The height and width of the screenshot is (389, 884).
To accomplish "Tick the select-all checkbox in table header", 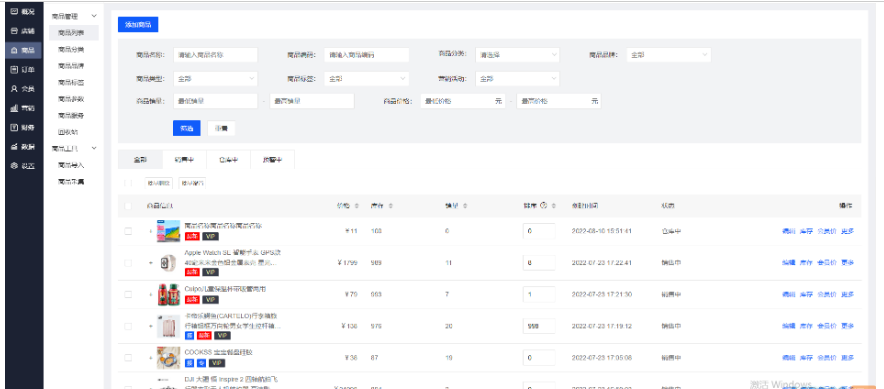I will pos(128,206).
